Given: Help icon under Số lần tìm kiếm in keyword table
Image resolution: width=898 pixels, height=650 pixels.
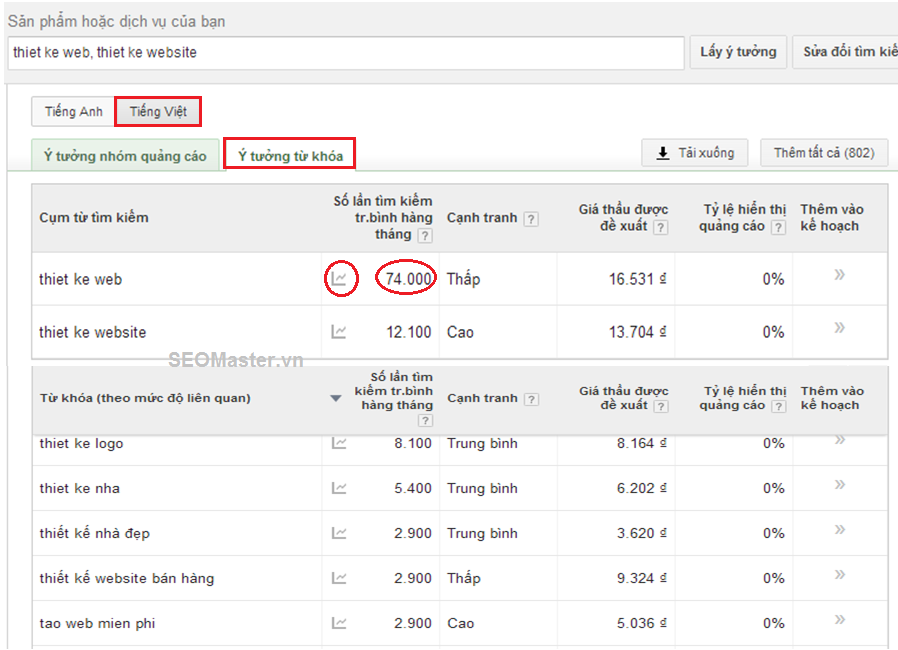Looking at the screenshot, I should tap(425, 420).
